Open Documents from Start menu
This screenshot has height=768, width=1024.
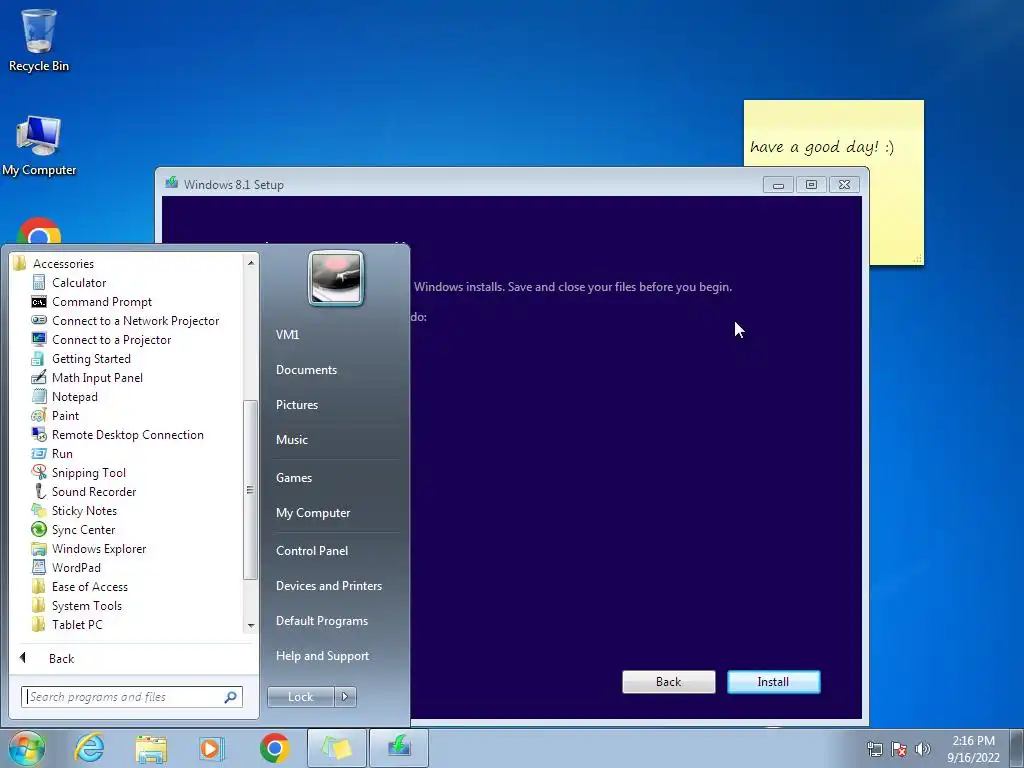coord(306,370)
